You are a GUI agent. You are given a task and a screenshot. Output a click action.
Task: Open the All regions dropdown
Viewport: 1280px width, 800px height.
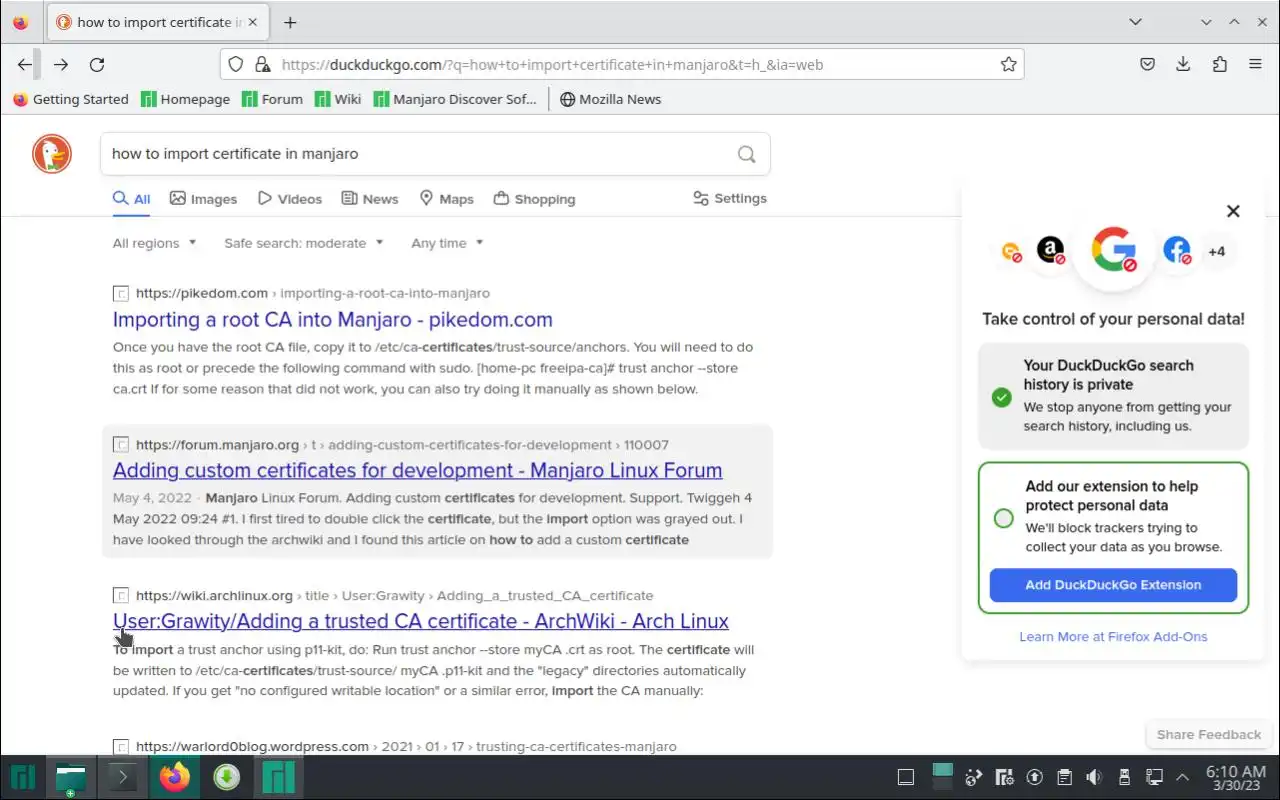point(154,243)
